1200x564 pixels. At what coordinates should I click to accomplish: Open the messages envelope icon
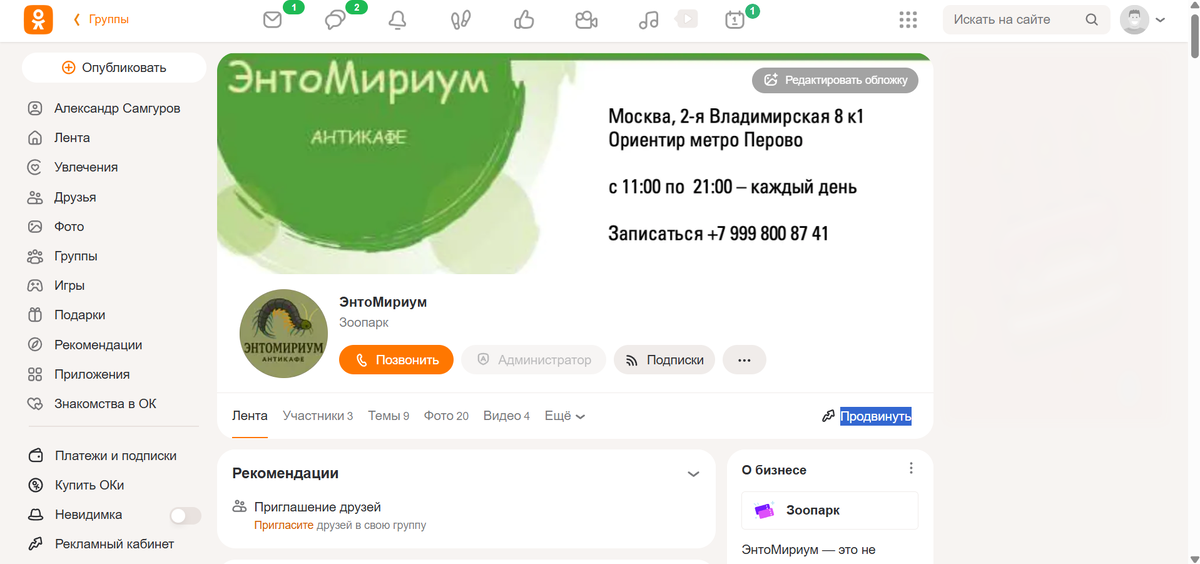coord(272,20)
